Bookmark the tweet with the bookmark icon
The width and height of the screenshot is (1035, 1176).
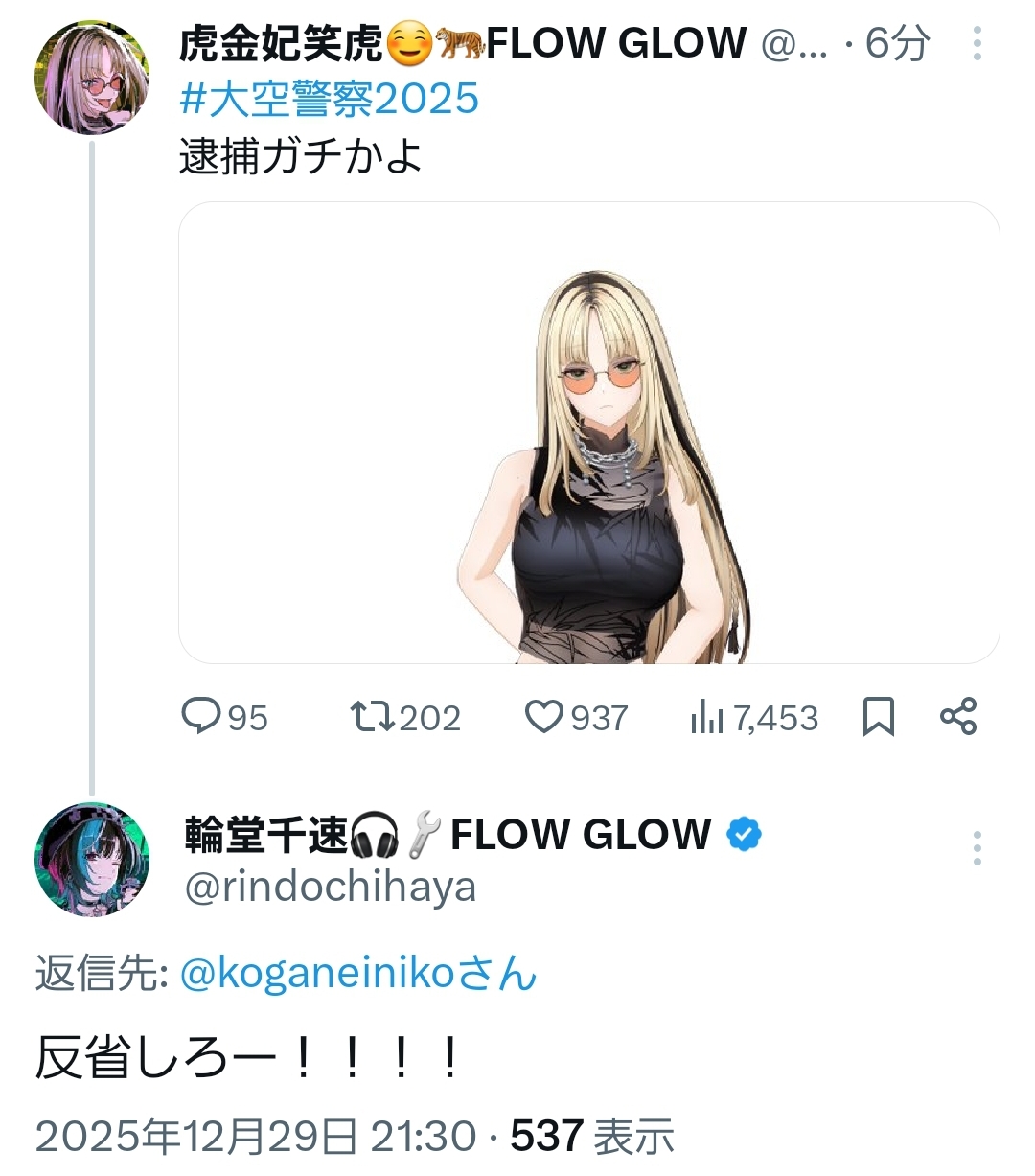(878, 716)
